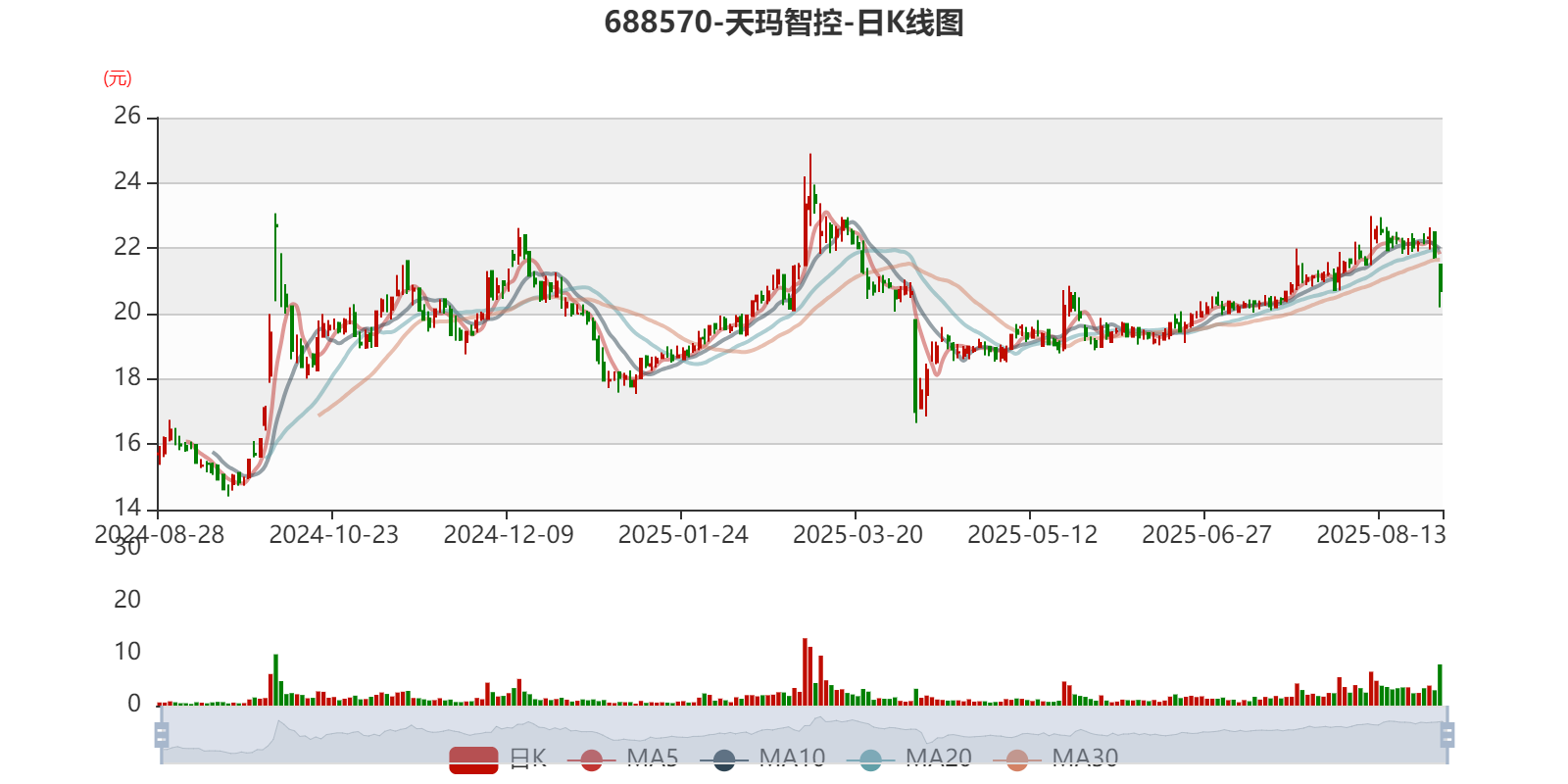Toggle the MA5 line legend
The height and width of the screenshot is (784, 1568).
coord(622,759)
